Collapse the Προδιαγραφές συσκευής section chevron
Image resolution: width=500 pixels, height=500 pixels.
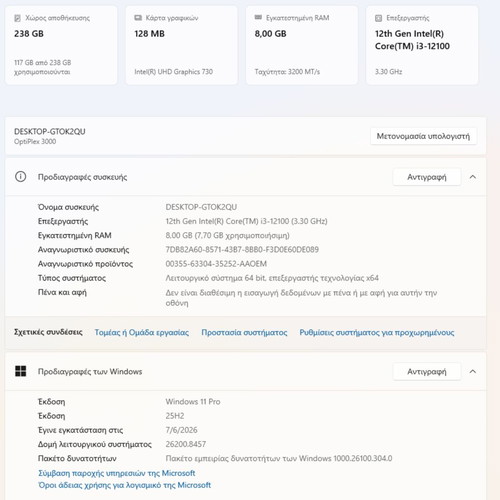coord(473,177)
